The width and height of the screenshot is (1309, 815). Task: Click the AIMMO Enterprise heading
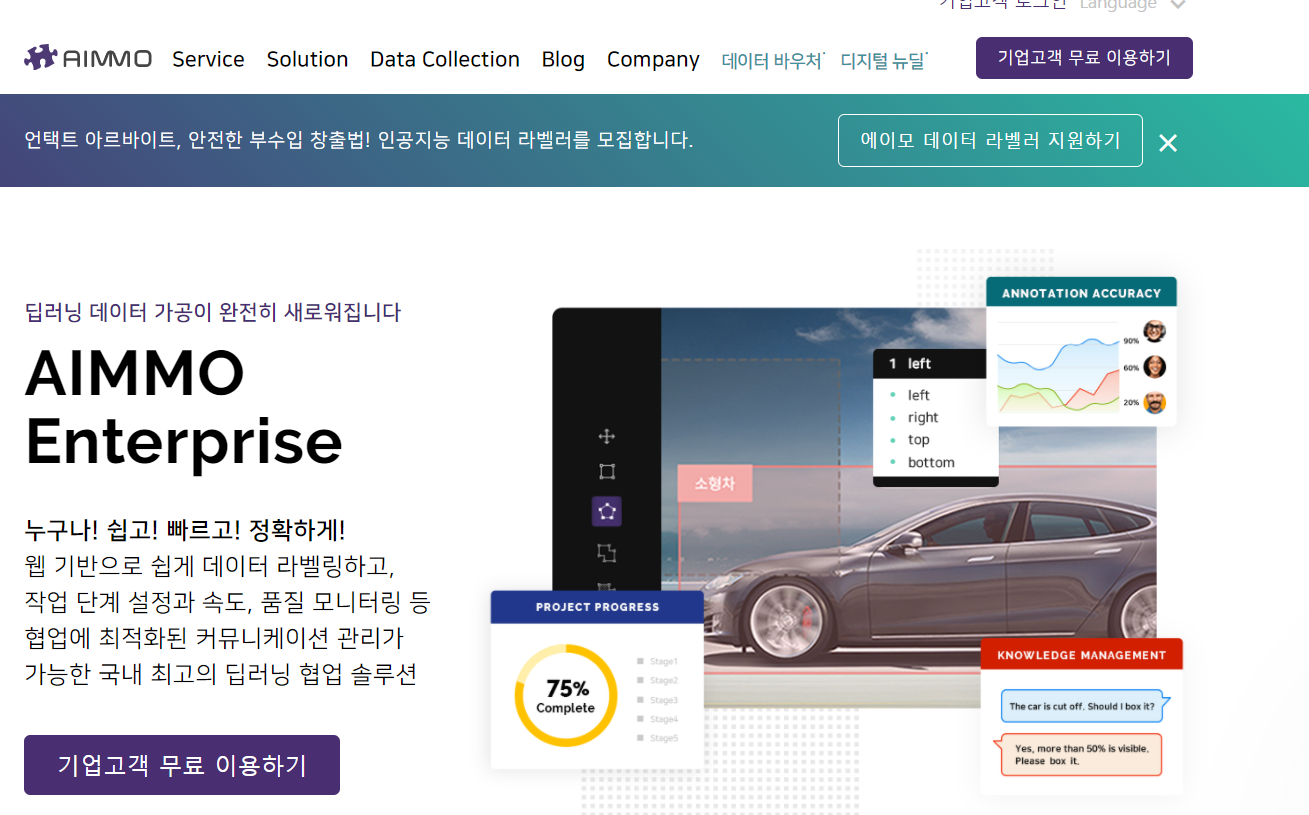[x=184, y=407]
